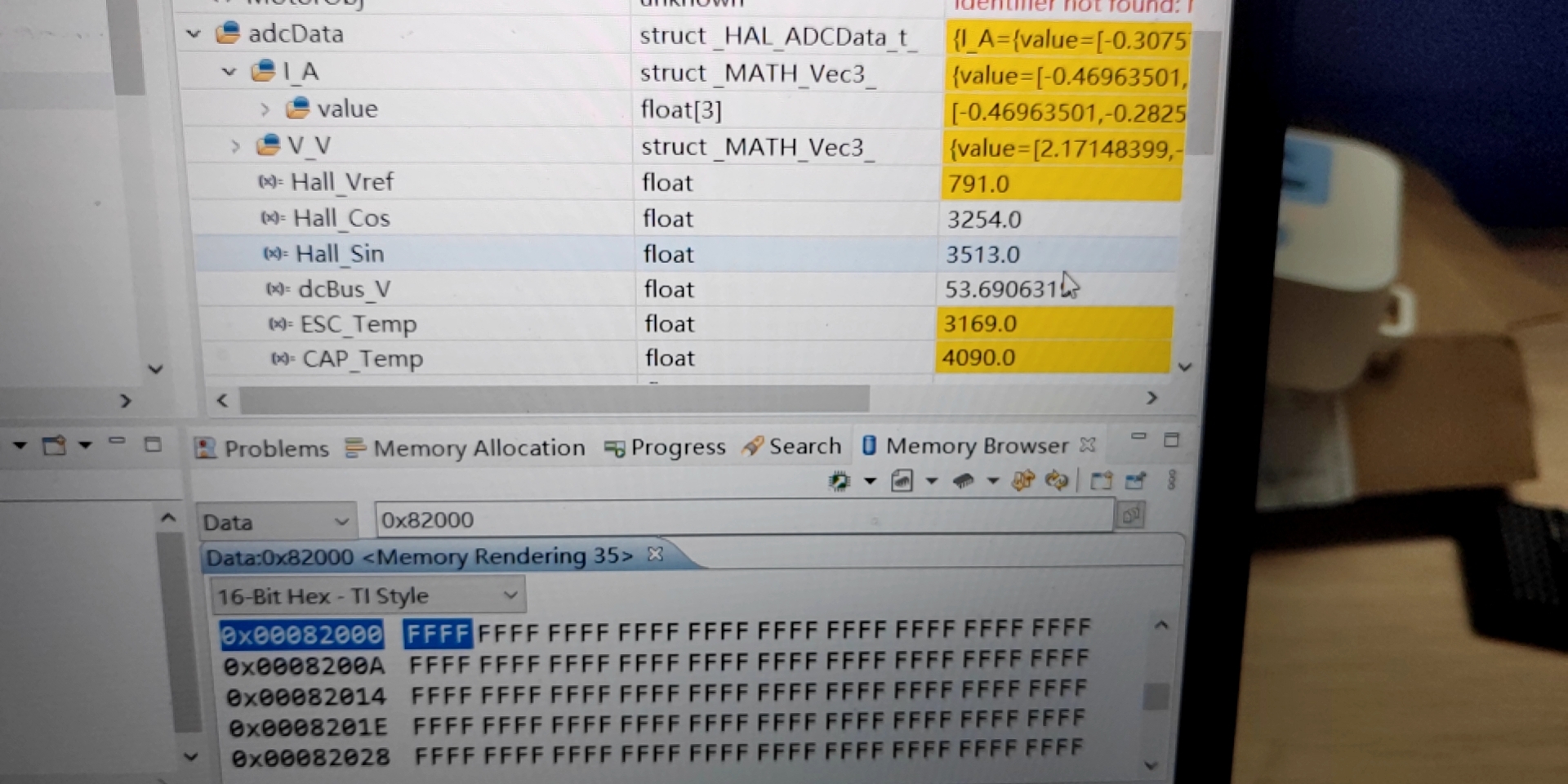Click the black memory chip toolbar icon

[964, 481]
